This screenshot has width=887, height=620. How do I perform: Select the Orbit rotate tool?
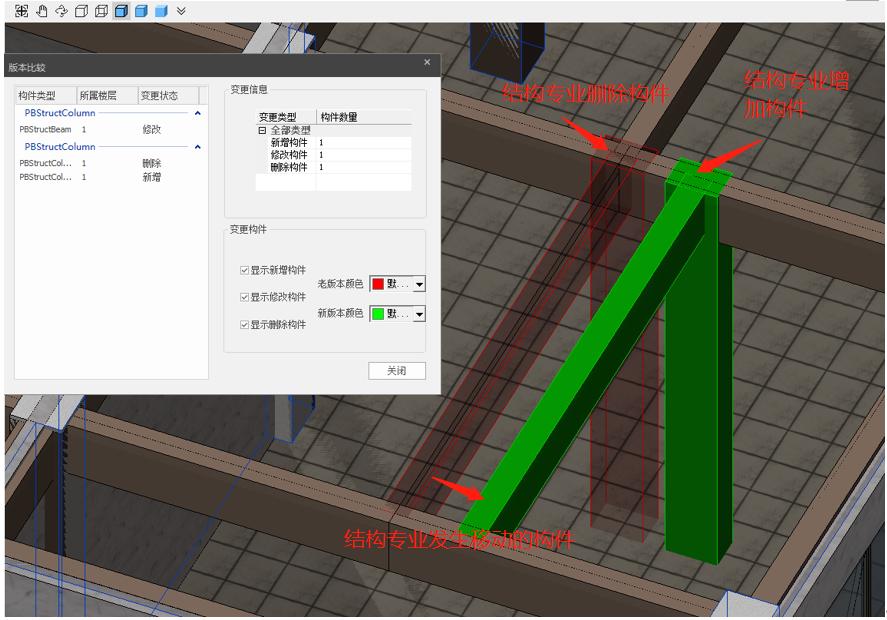click(63, 10)
